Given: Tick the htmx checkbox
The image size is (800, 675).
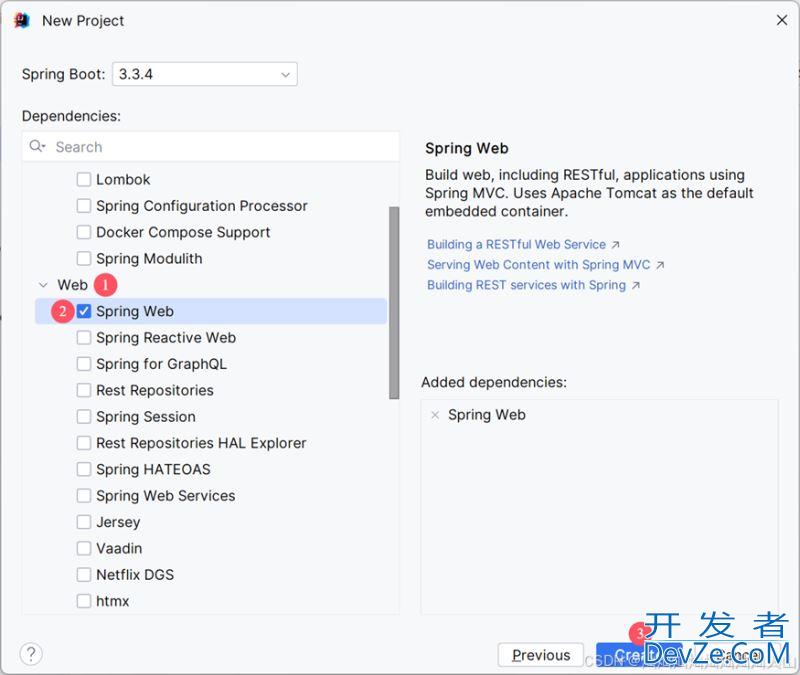Looking at the screenshot, I should (84, 601).
